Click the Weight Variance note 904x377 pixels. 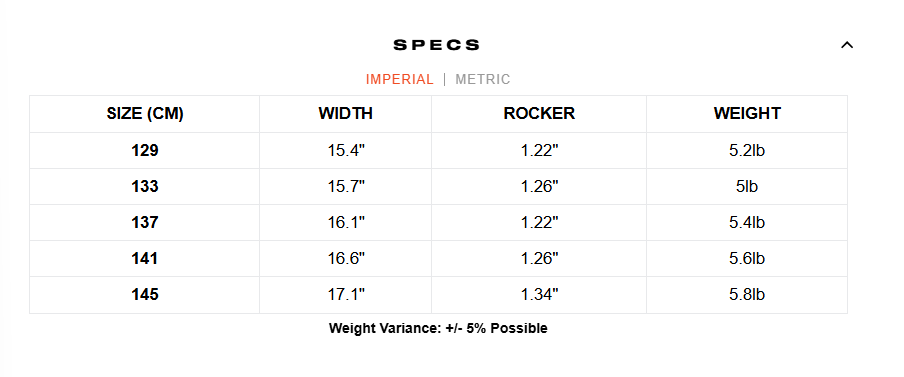(x=438, y=329)
